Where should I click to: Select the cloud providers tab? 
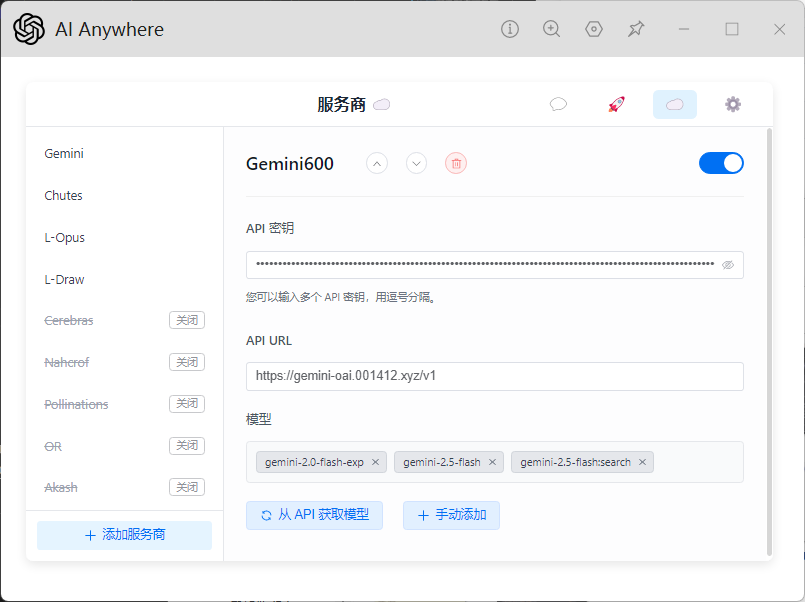point(675,104)
